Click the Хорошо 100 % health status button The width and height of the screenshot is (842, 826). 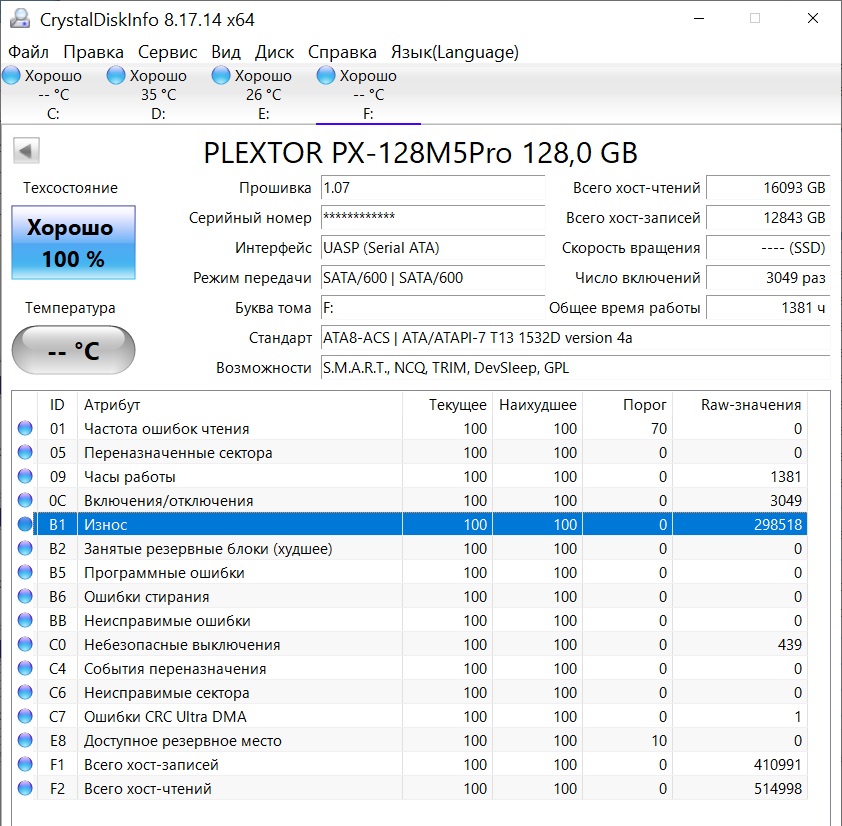pos(73,242)
